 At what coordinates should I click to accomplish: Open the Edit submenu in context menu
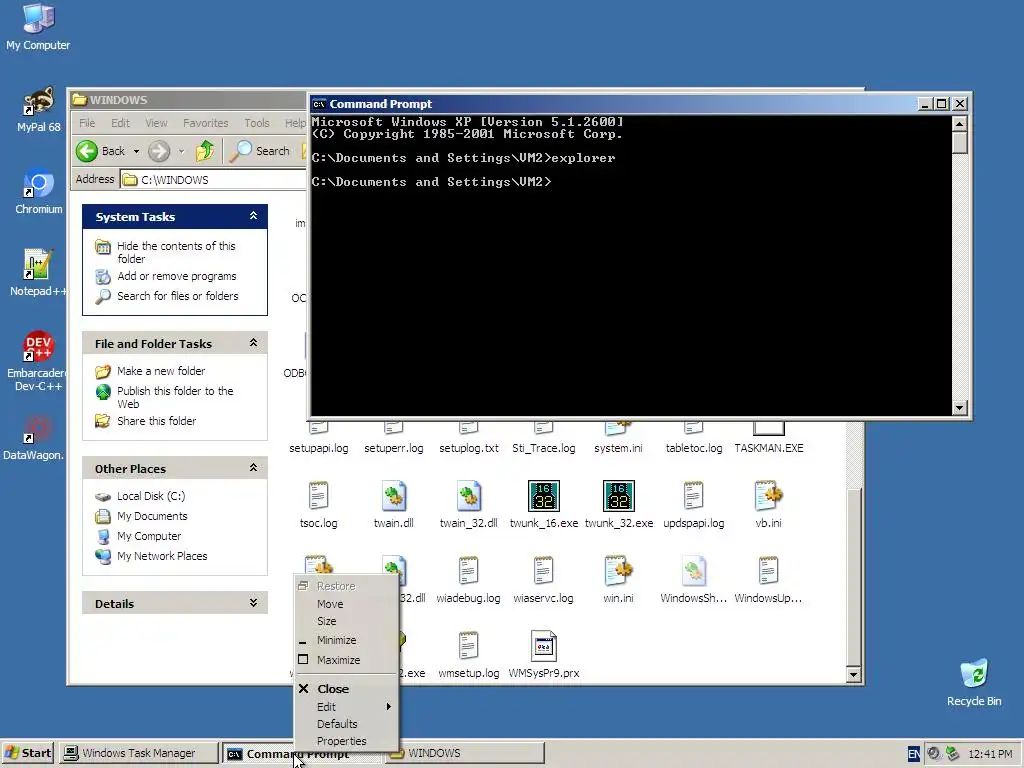point(346,707)
